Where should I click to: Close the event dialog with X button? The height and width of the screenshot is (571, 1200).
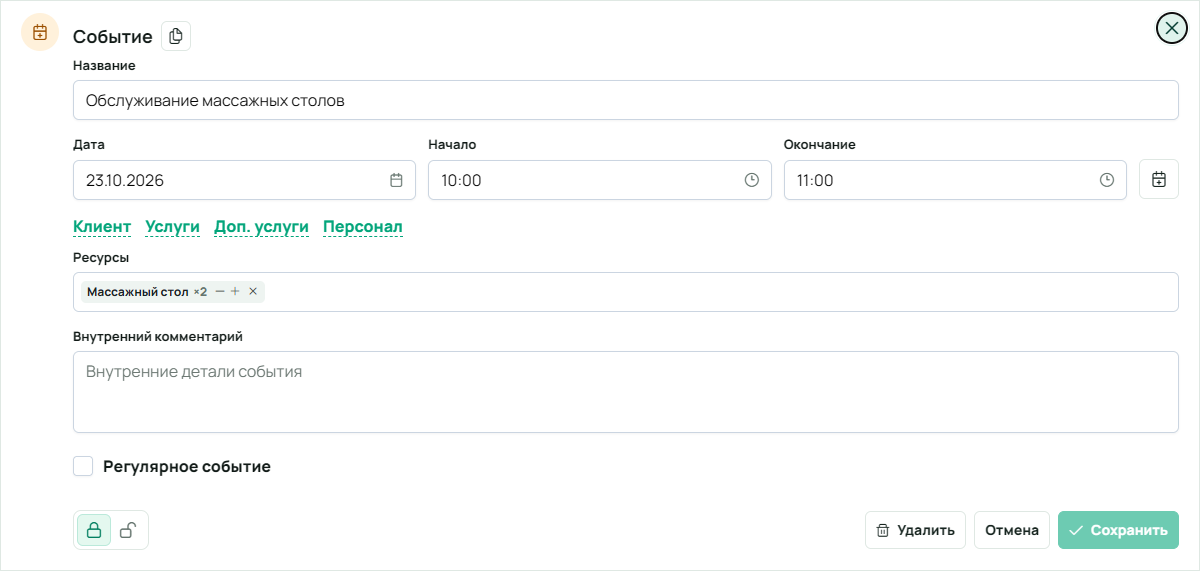pyautogui.click(x=1172, y=28)
